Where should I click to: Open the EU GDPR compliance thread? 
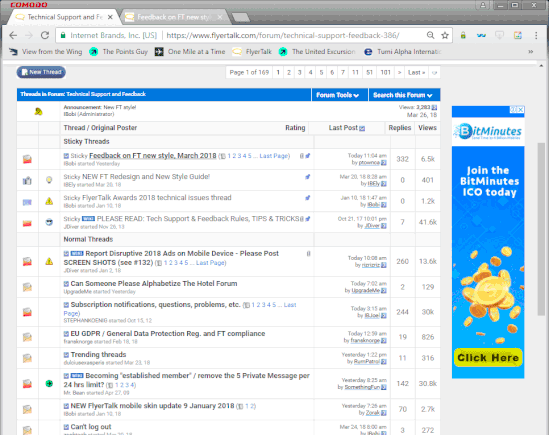coord(168,334)
